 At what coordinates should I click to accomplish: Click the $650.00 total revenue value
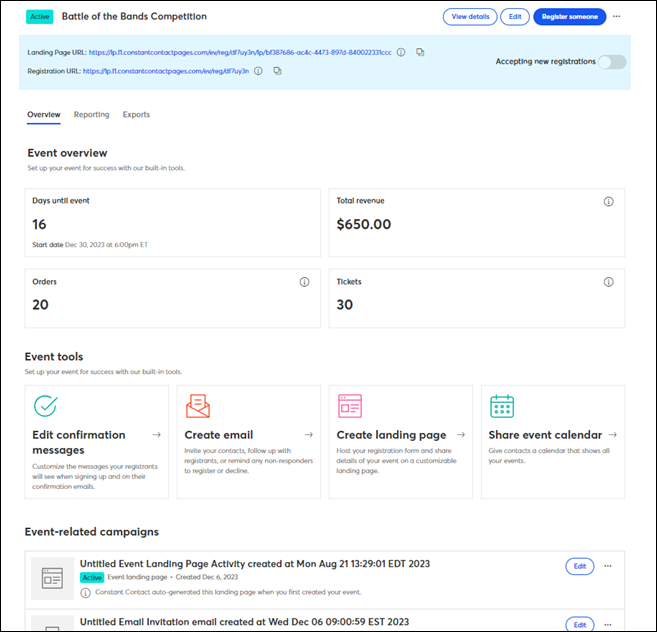pos(364,224)
